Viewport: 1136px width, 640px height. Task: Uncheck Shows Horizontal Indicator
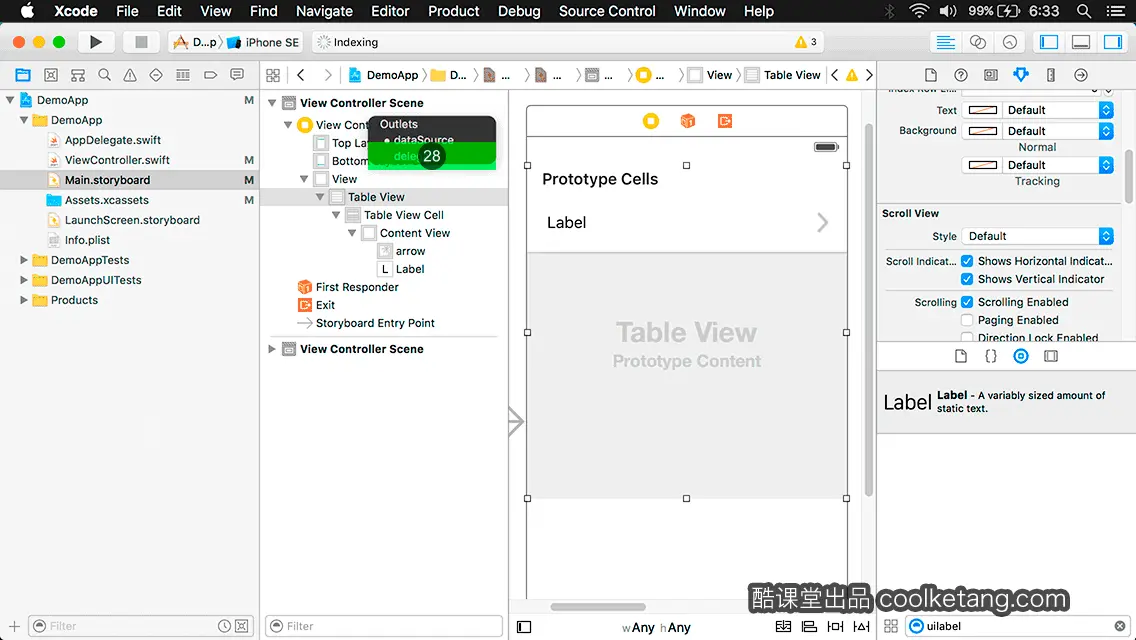(x=967, y=261)
